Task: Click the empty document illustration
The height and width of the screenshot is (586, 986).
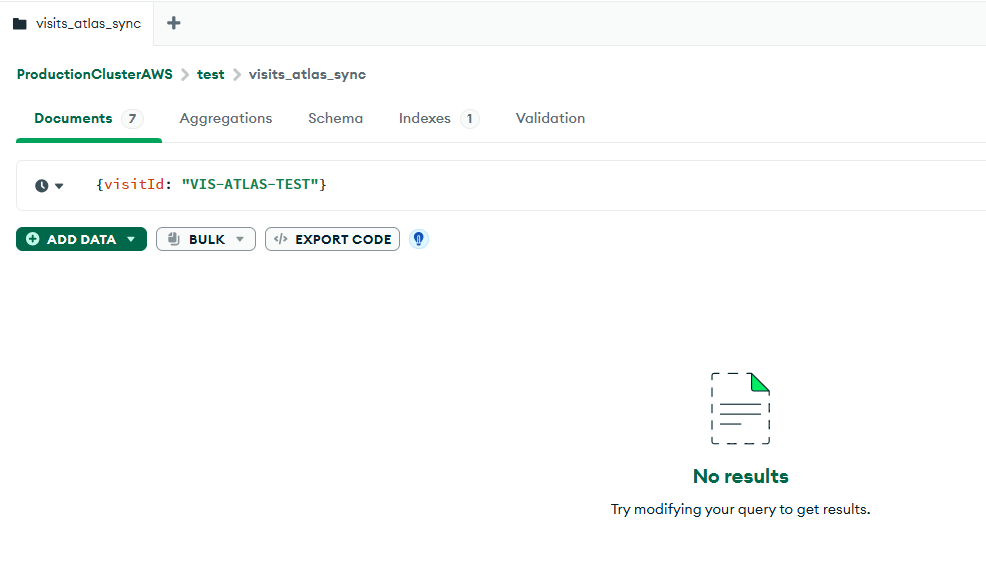Action: 740,408
